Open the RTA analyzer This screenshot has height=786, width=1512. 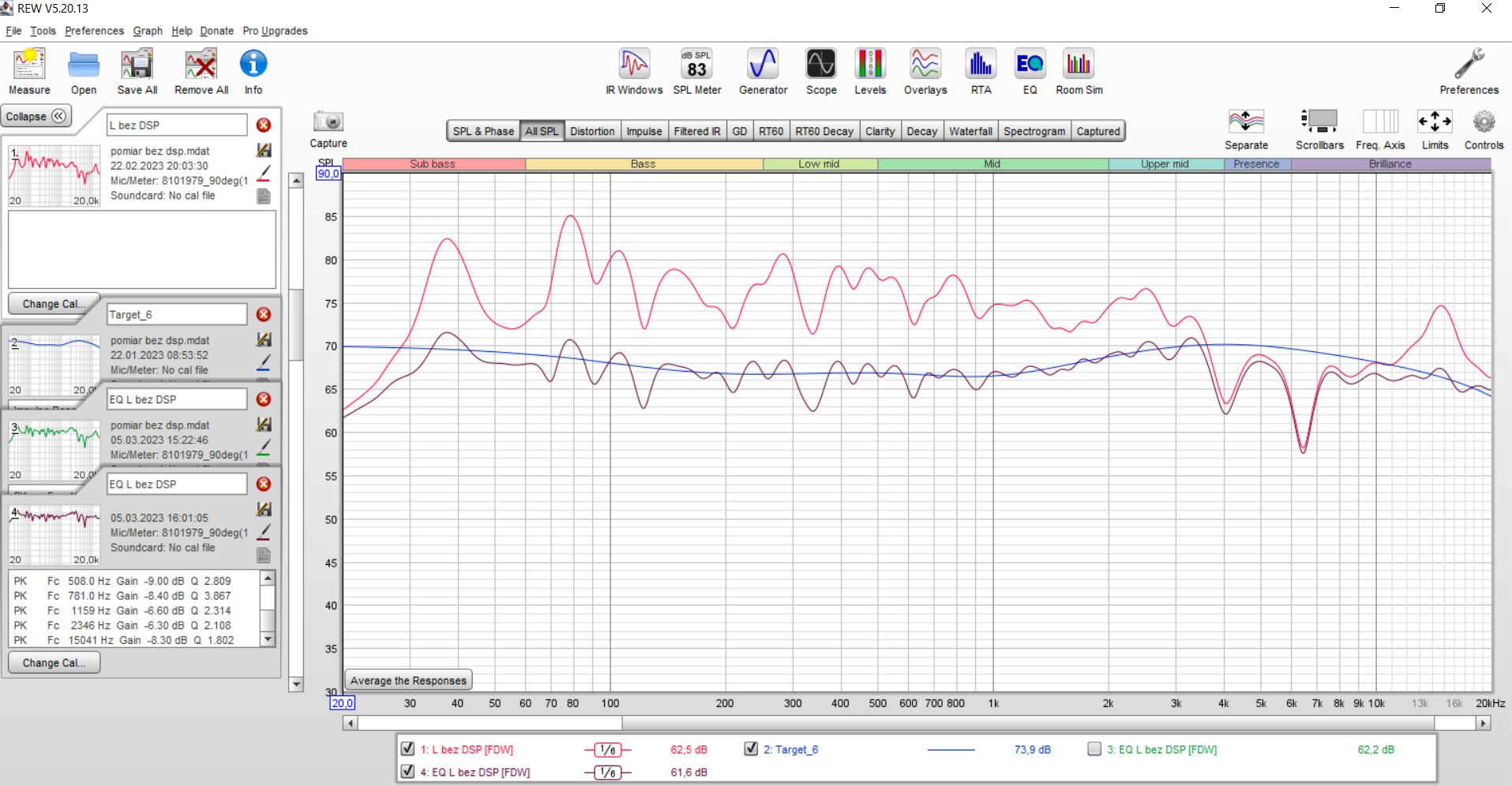click(x=981, y=64)
